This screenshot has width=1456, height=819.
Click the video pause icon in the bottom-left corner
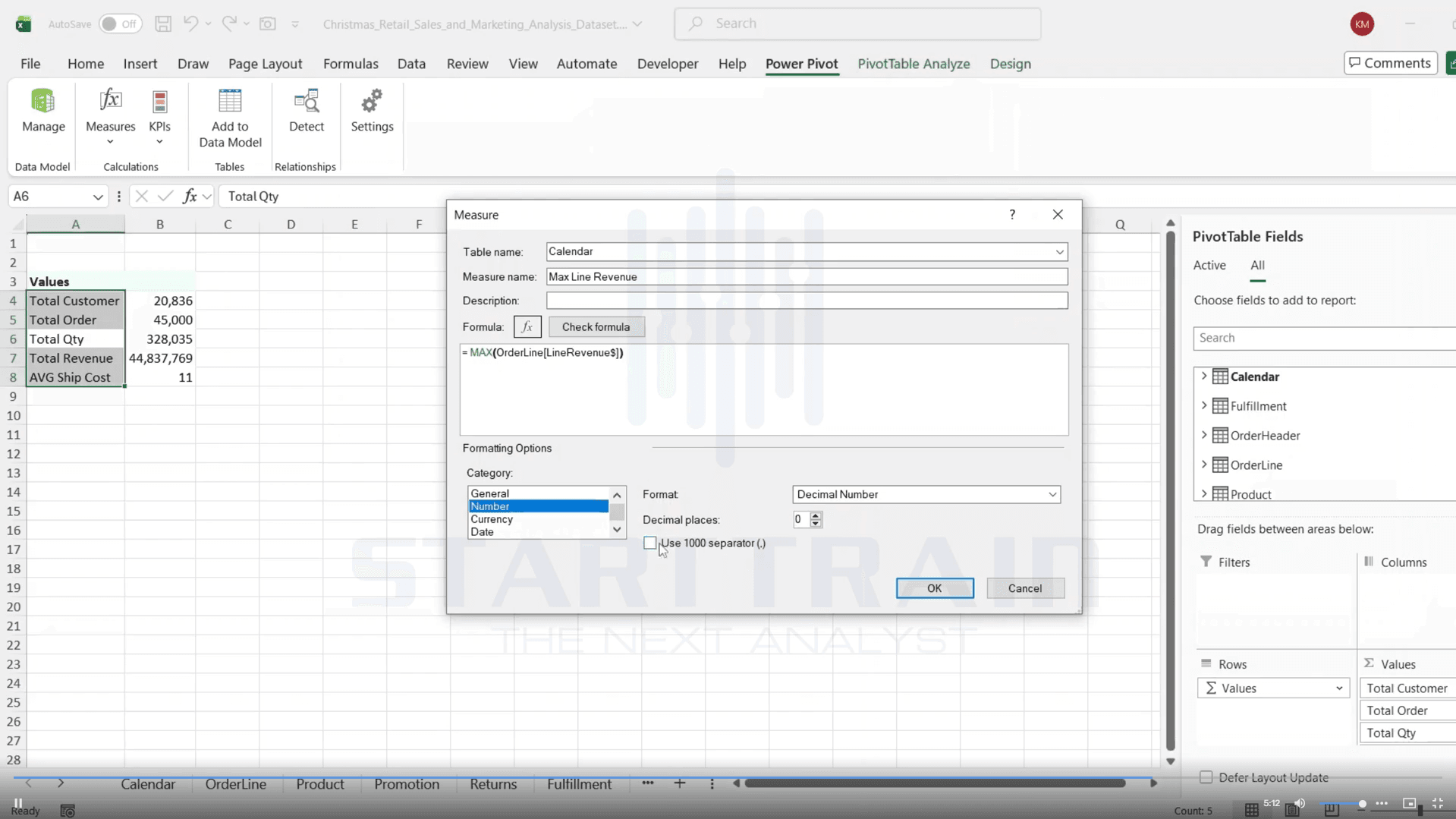click(x=17, y=802)
